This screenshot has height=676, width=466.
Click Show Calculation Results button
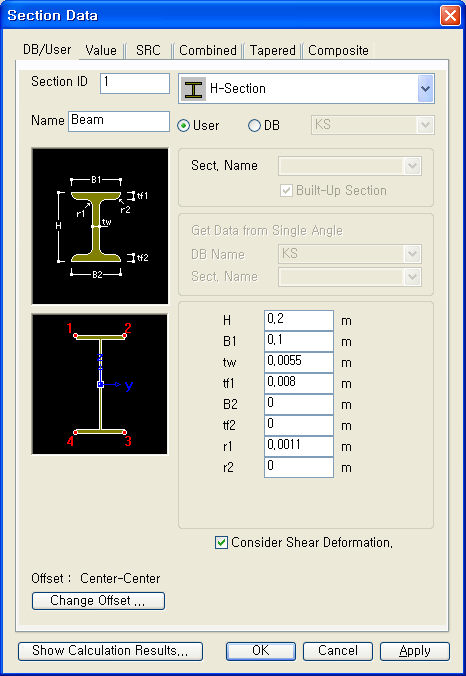[110, 651]
